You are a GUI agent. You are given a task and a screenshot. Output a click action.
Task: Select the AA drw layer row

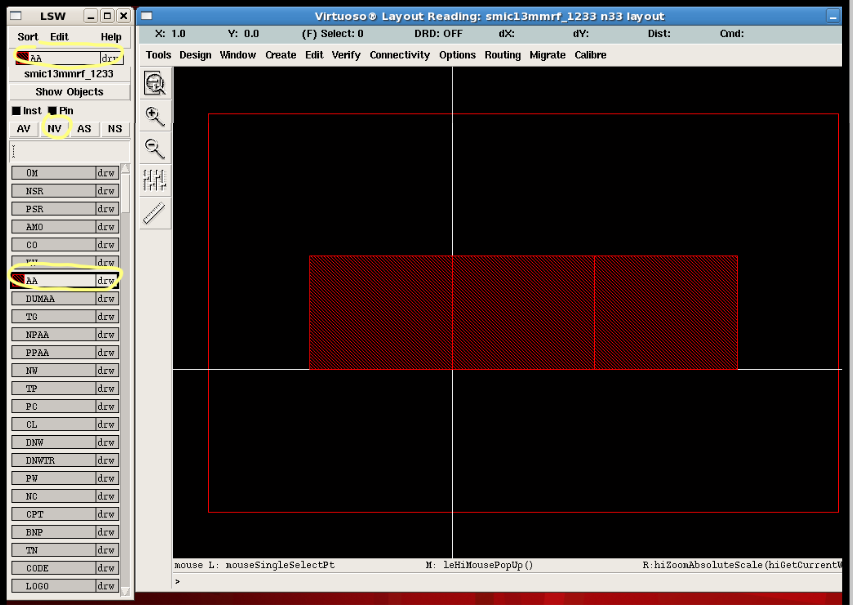pyautogui.click(x=65, y=281)
